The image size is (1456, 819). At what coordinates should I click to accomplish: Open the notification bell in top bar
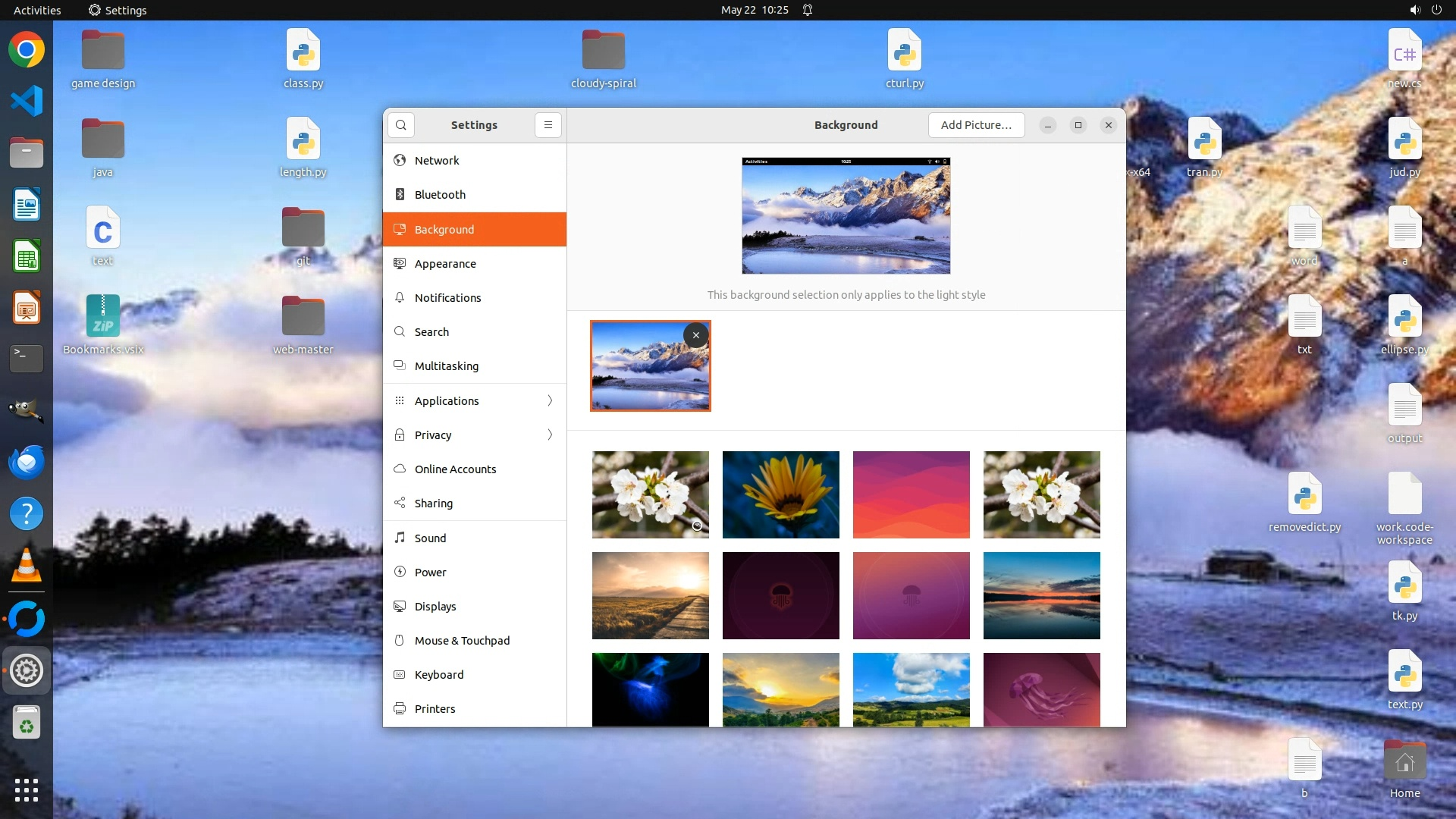[808, 10]
